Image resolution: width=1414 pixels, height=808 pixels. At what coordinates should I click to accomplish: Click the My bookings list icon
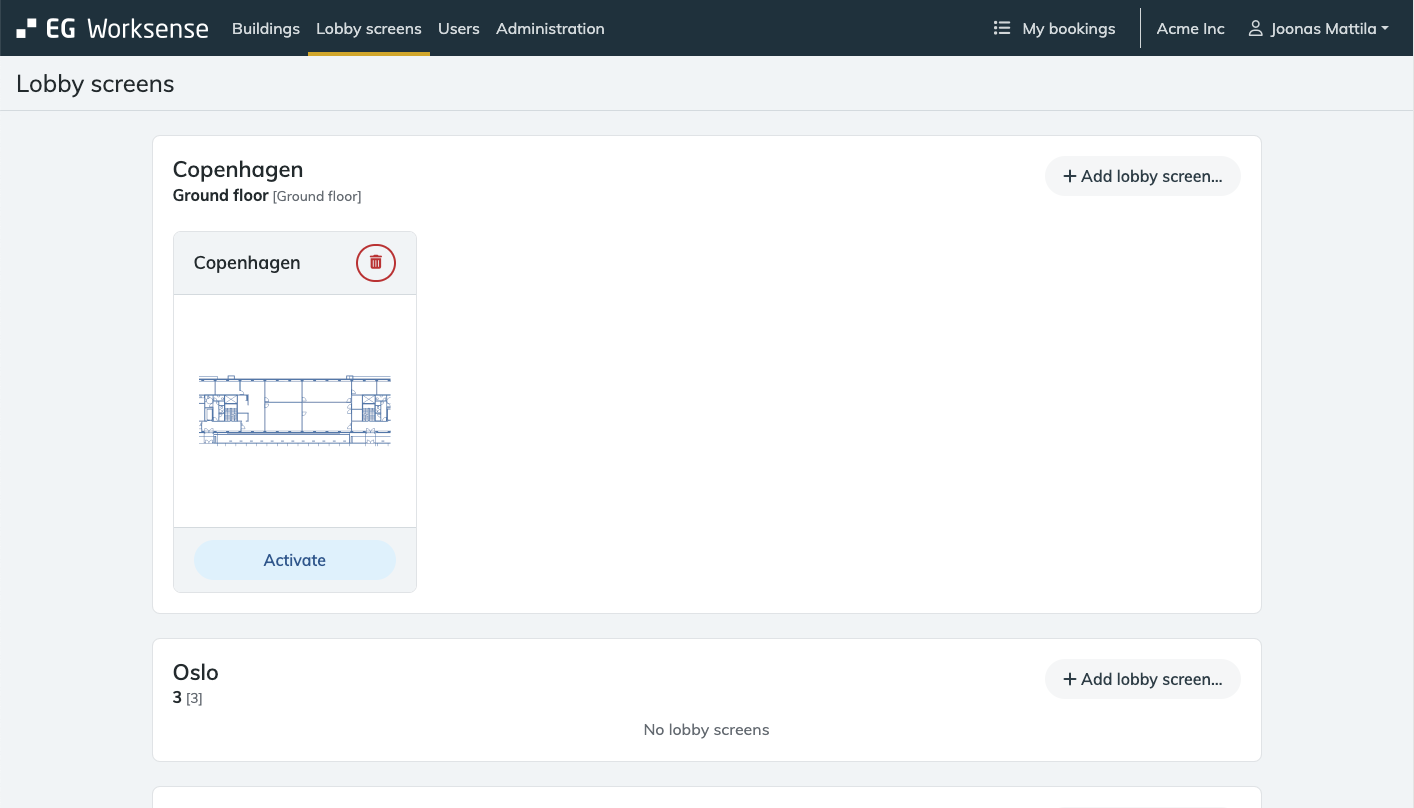1001,28
